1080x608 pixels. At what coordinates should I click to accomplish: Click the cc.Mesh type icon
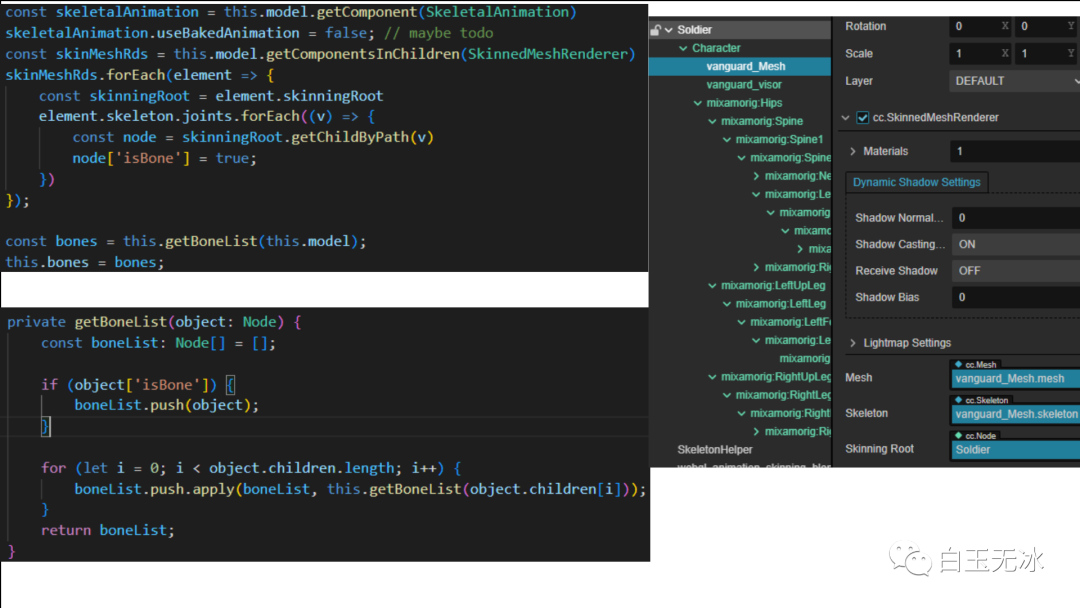pyautogui.click(x=958, y=364)
